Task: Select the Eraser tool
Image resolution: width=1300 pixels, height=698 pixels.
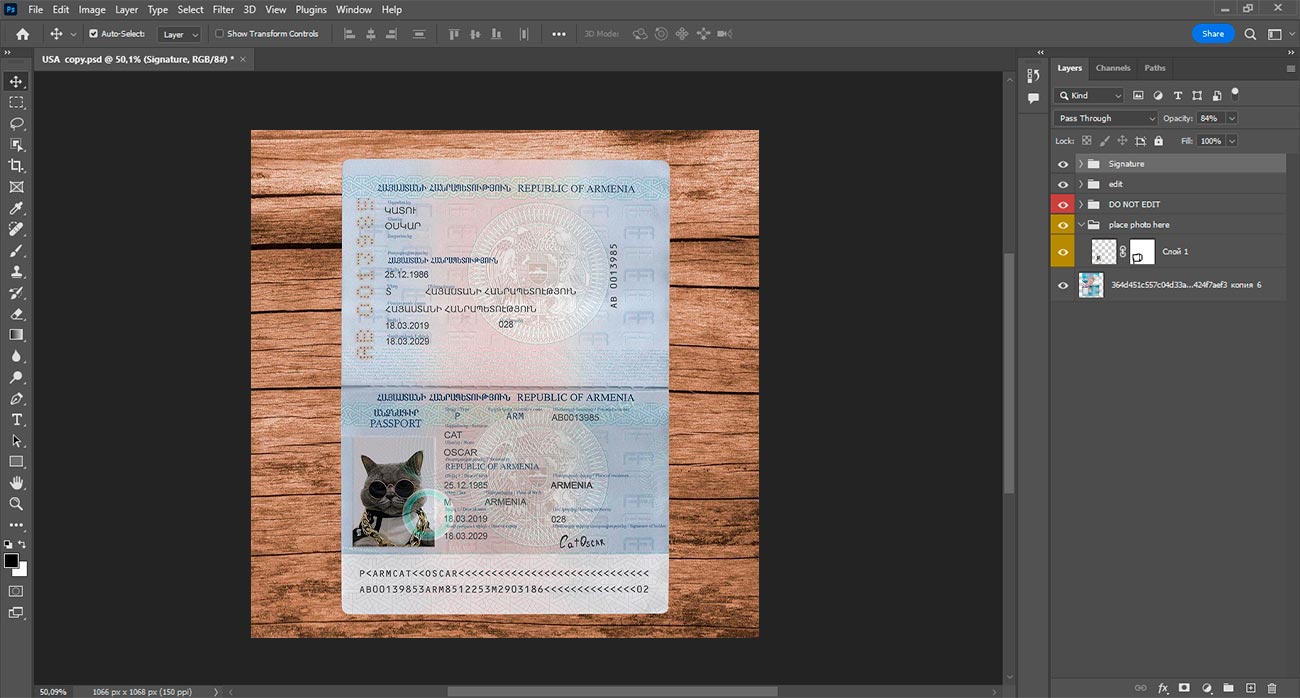Action: pos(16,314)
